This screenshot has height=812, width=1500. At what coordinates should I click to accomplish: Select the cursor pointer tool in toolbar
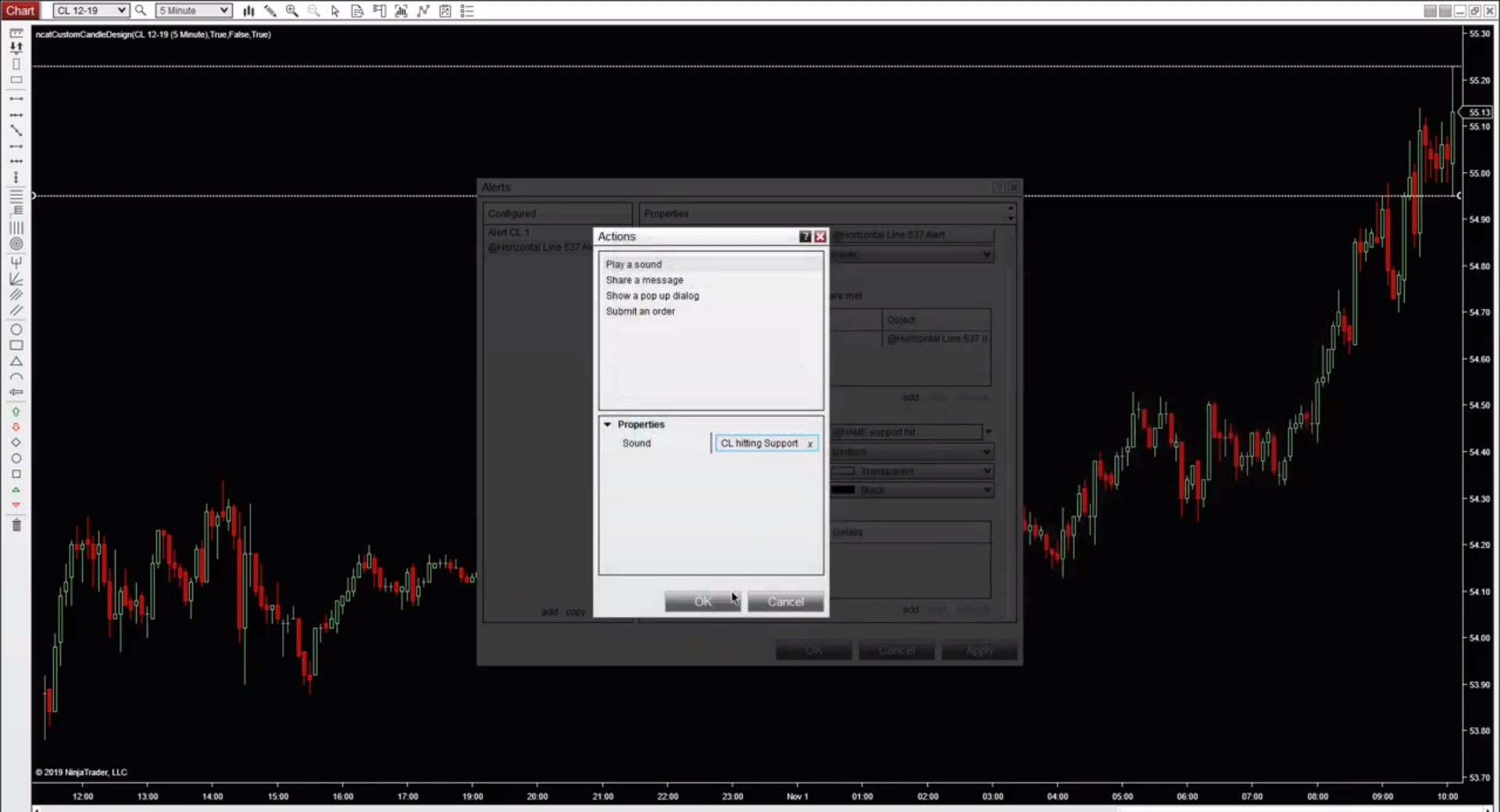click(x=335, y=11)
